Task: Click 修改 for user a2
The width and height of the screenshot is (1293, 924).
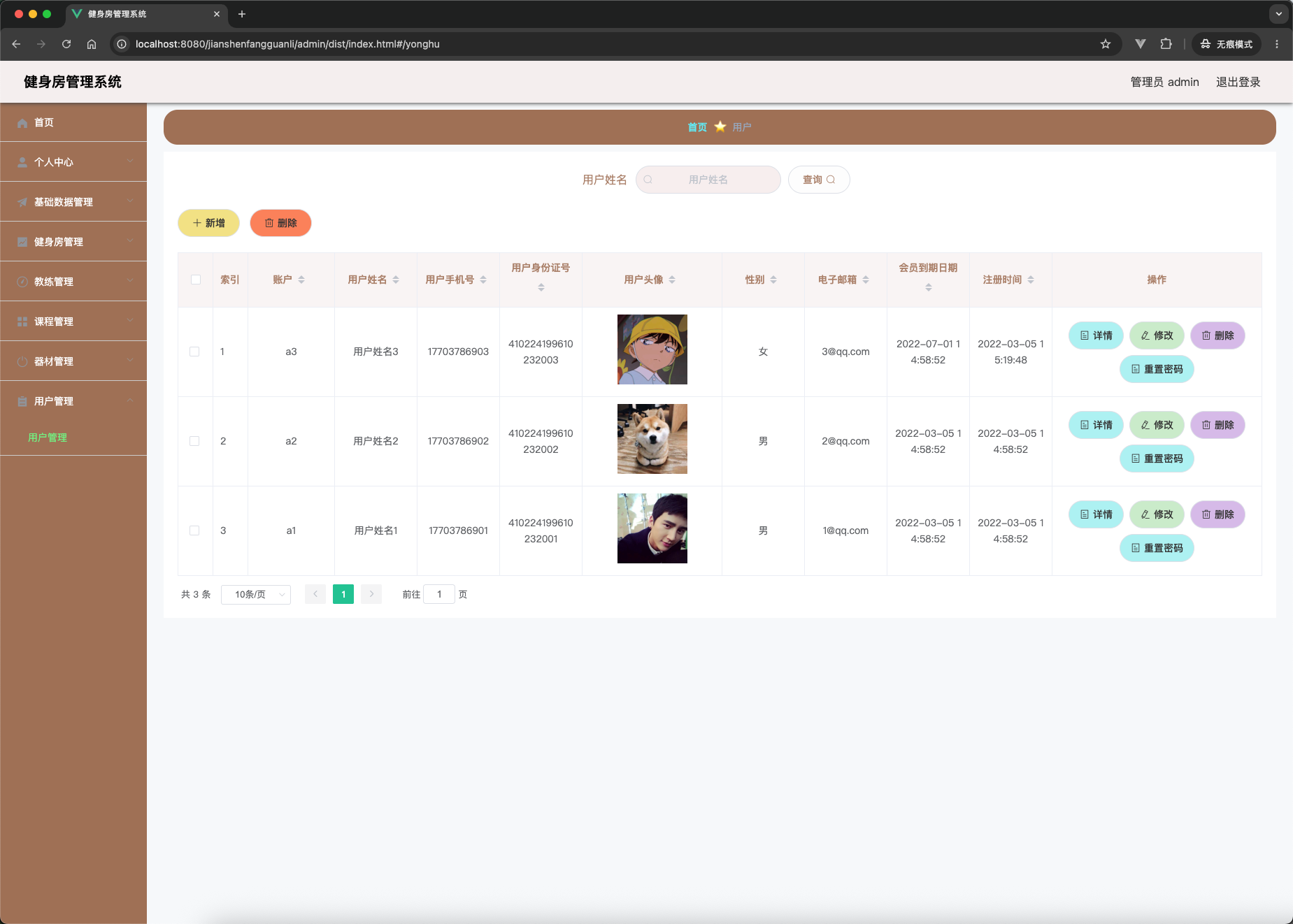Action: [1157, 425]
